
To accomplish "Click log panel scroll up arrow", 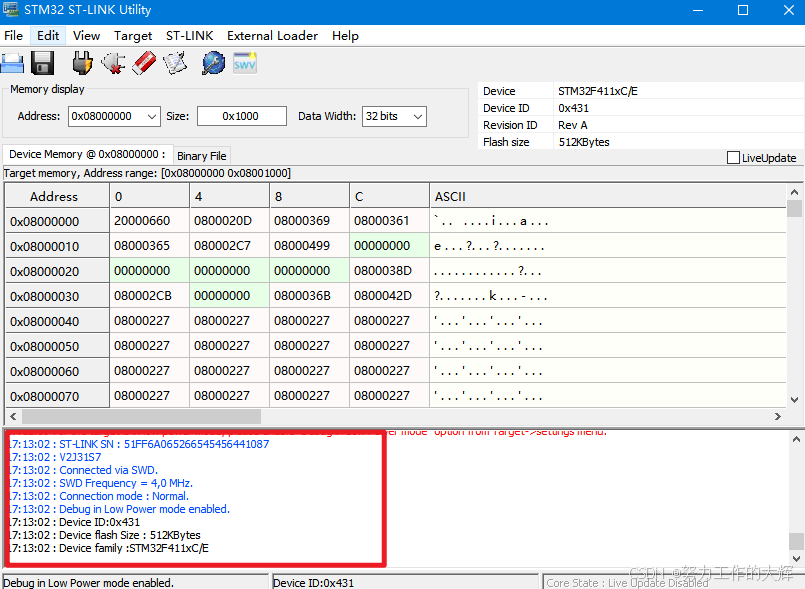I will 796,440.
